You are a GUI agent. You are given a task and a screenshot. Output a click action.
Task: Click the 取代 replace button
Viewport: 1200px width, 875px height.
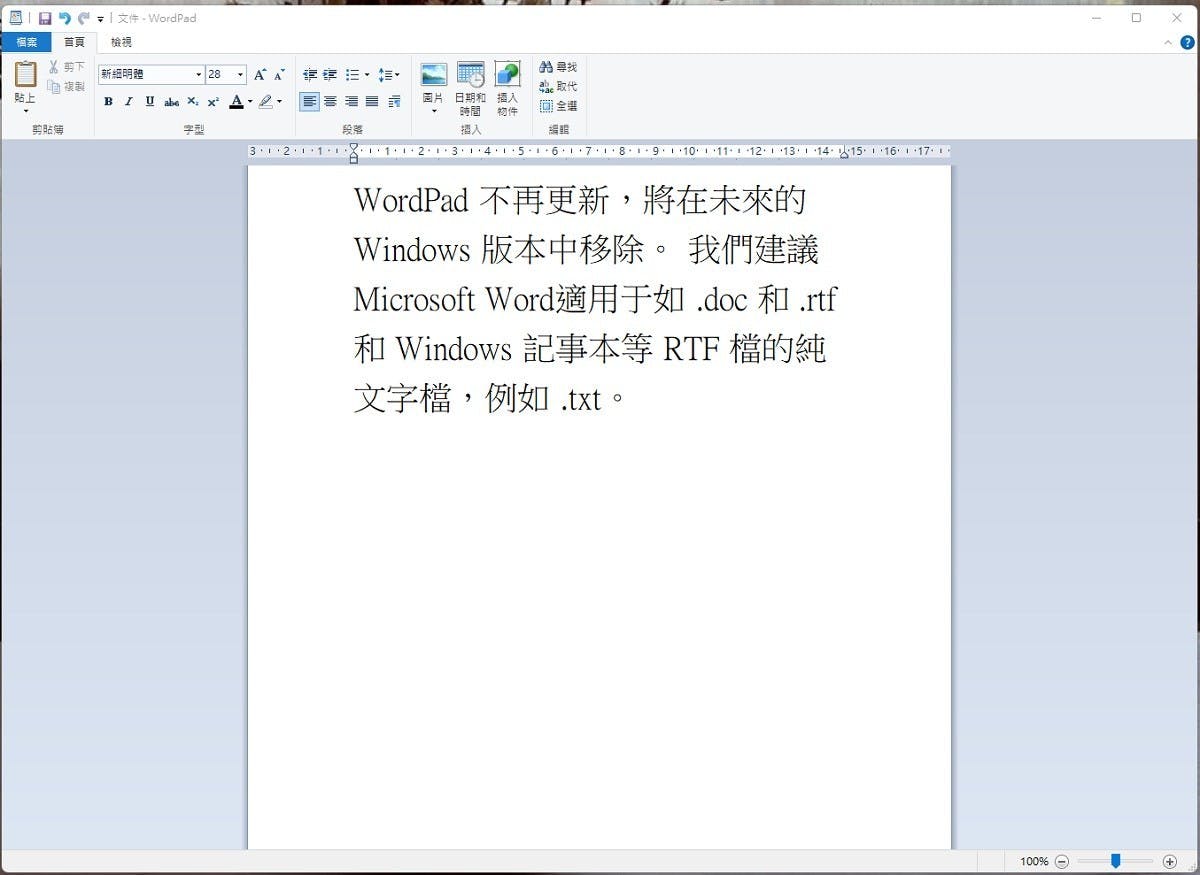(558, 86)
